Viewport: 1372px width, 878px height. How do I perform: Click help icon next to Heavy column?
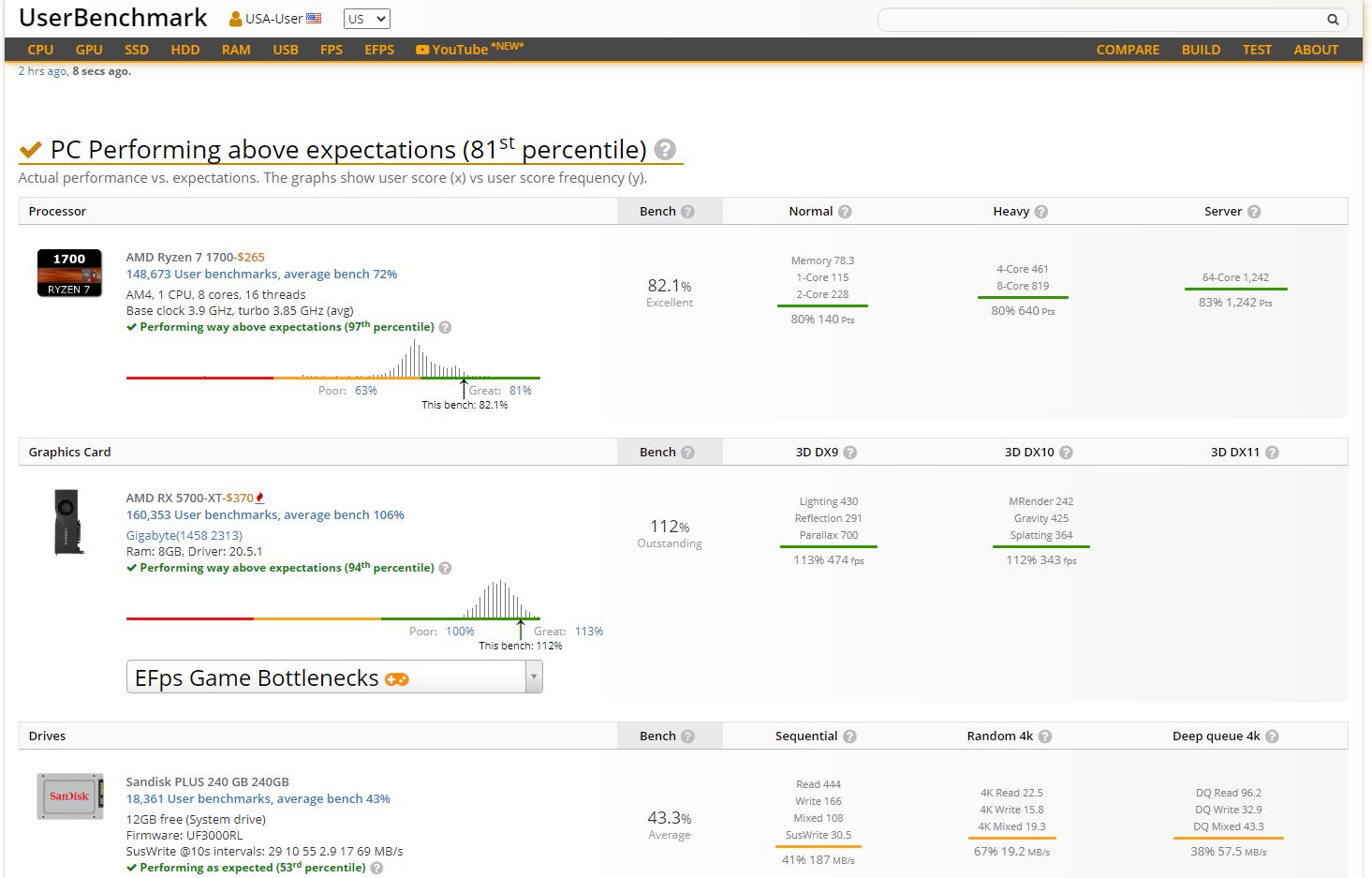pos(1041,212)
